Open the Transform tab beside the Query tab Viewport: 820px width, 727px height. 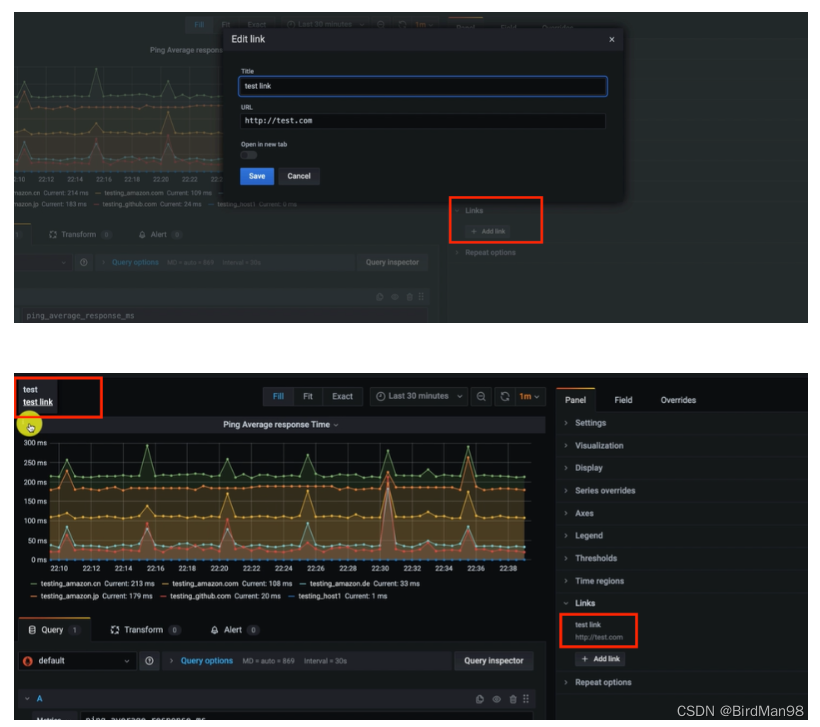coord(145,630)
